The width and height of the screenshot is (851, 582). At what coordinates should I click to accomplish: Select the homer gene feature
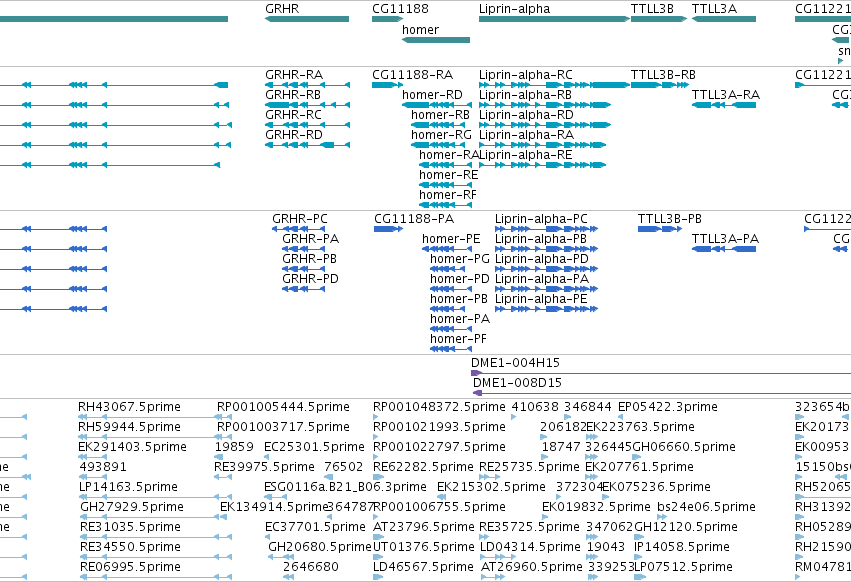tap(436, 40)
